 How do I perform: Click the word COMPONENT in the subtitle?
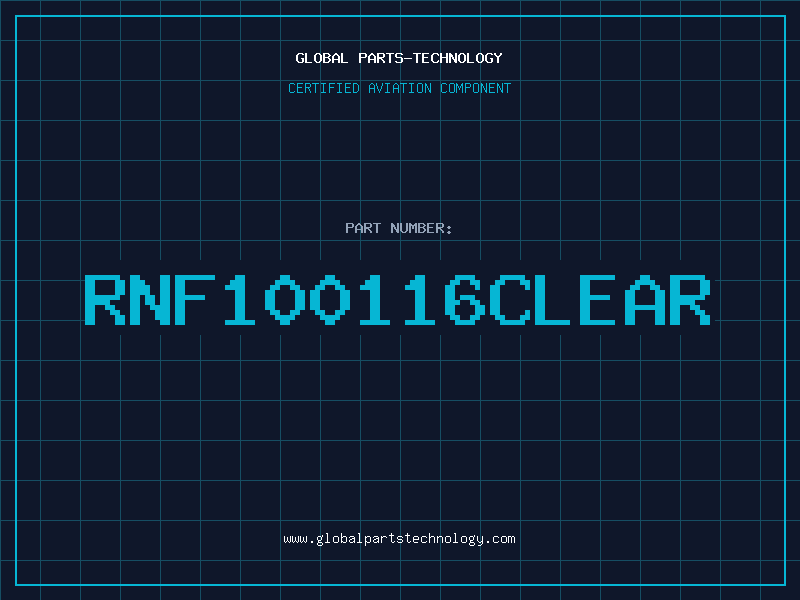tap(476, 89)
